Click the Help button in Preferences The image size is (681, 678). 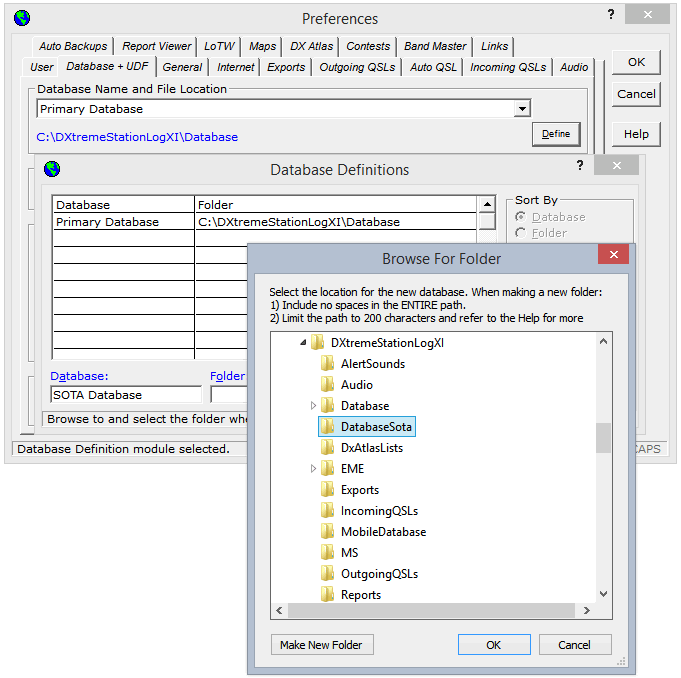636,134
